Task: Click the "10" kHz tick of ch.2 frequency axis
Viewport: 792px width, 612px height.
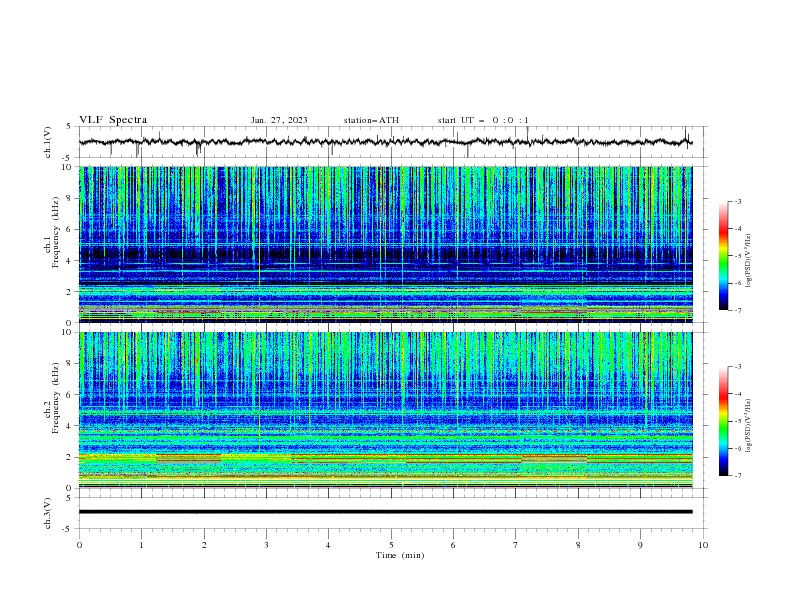Action: coord(69,332)
